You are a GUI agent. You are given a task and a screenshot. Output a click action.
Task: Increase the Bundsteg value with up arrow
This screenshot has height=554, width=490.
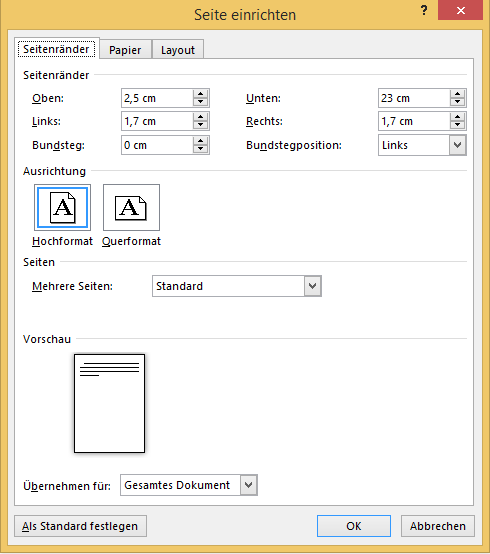(200, 141)
